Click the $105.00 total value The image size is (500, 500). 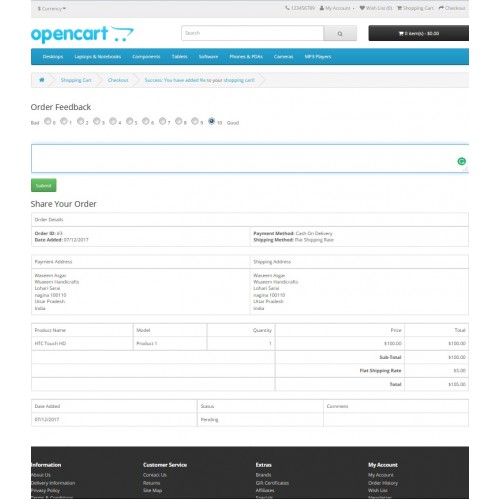(457, 384)
